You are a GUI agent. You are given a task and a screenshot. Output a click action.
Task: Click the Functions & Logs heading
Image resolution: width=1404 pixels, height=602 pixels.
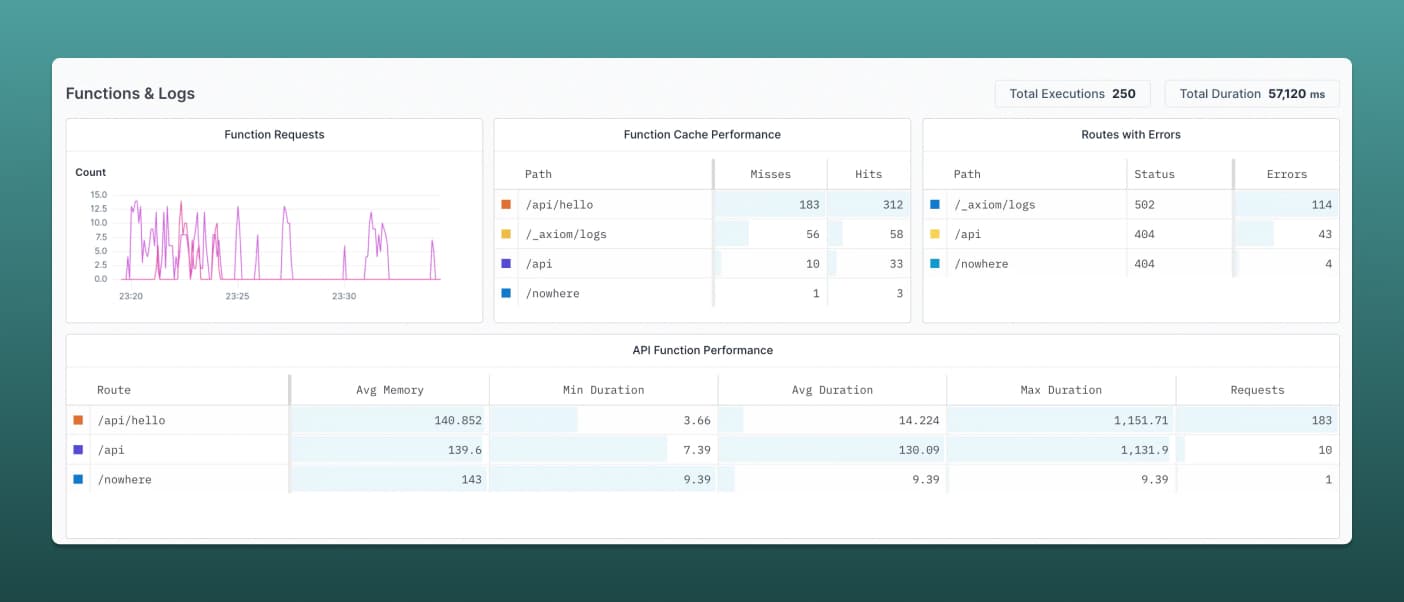click(130, 94)
